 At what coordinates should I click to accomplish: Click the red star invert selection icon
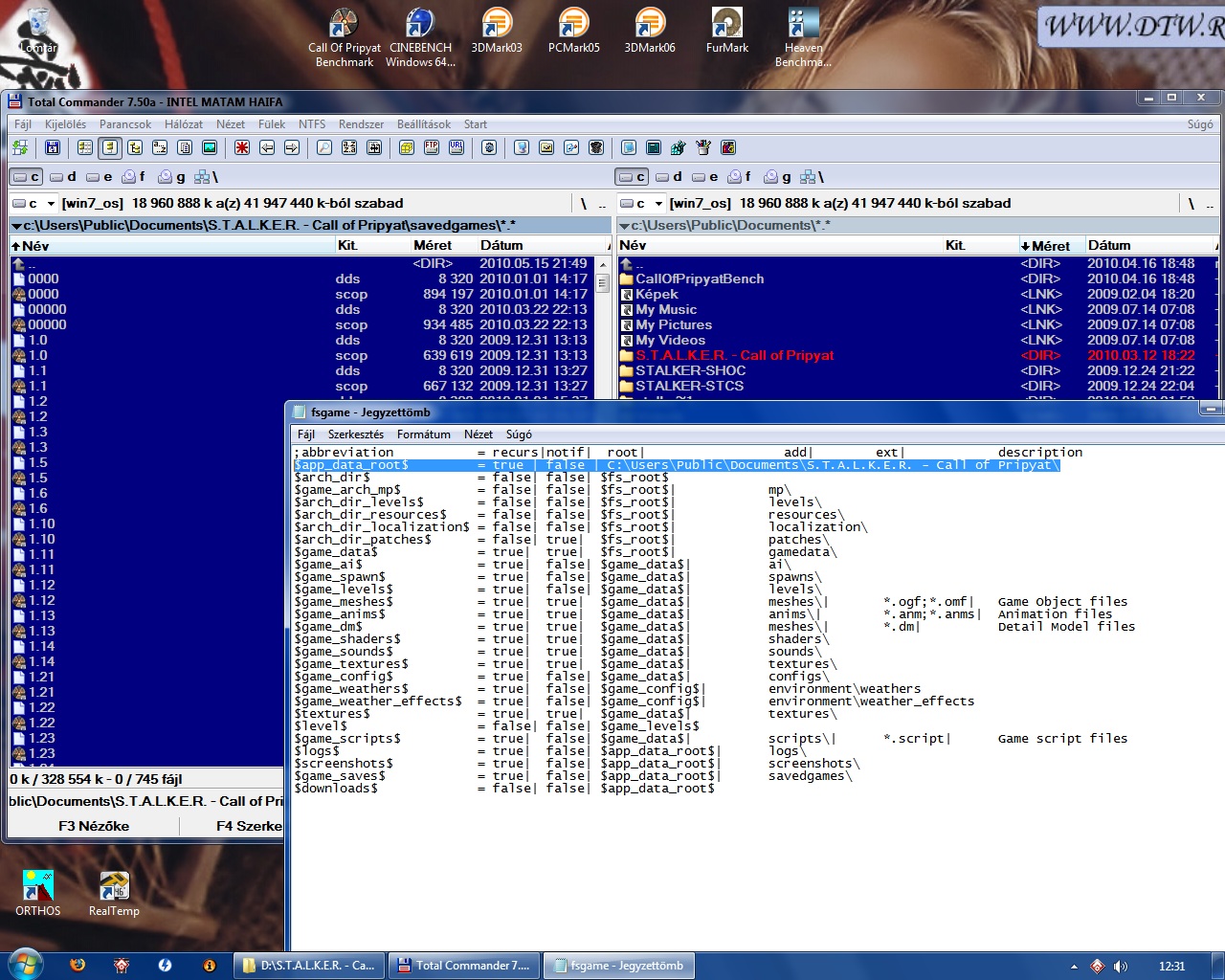[x=242, y=147]
